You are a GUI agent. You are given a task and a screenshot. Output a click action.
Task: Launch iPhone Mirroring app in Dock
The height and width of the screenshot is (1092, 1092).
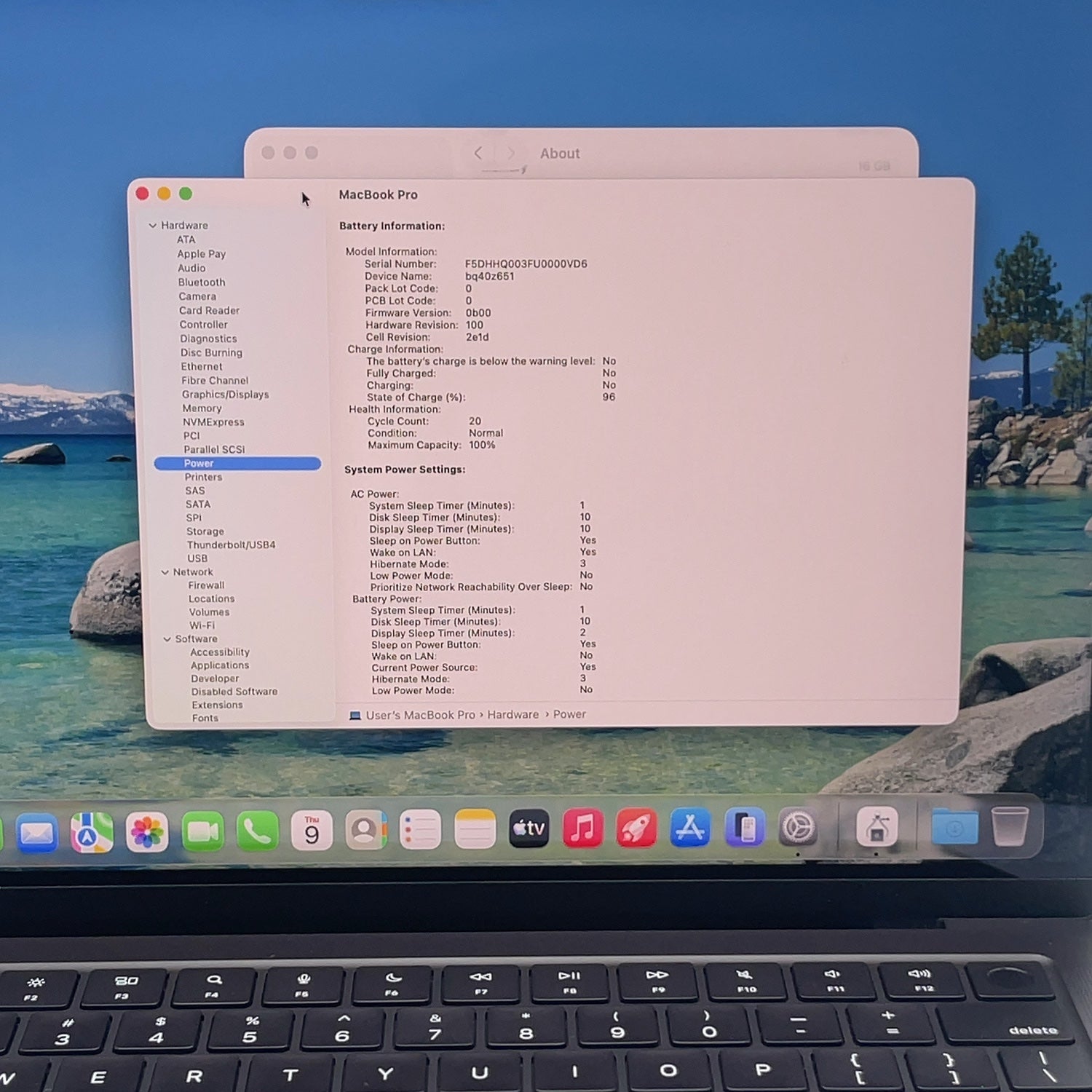point(744,828)
